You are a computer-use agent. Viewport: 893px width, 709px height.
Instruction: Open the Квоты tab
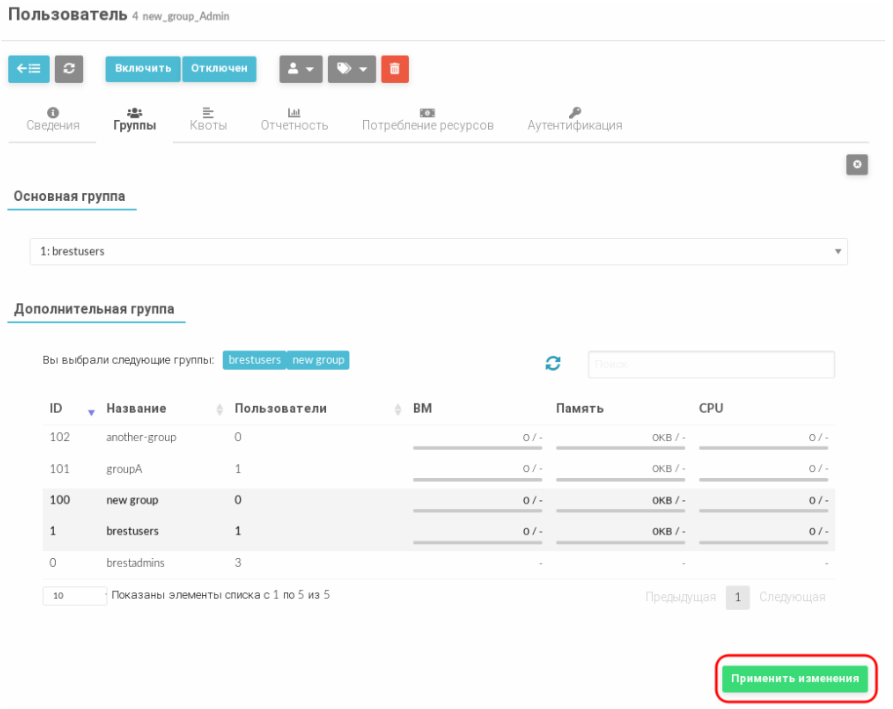tap(208, 119)
